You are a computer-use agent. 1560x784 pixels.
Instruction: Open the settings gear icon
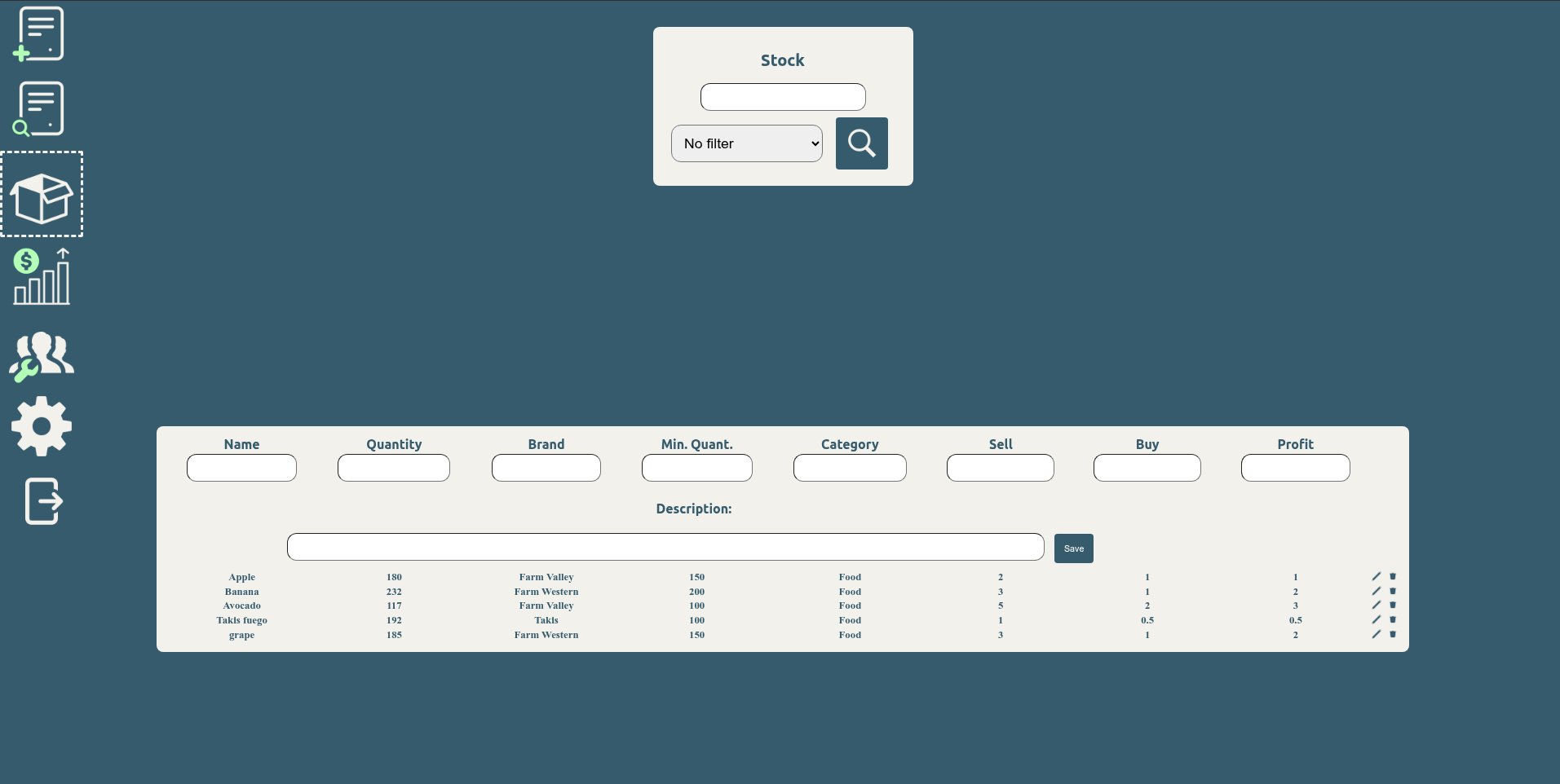point(42,425)
